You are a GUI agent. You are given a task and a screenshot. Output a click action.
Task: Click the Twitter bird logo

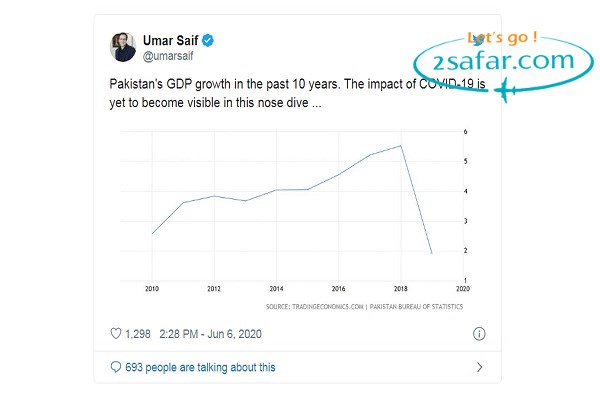point(478,39)
